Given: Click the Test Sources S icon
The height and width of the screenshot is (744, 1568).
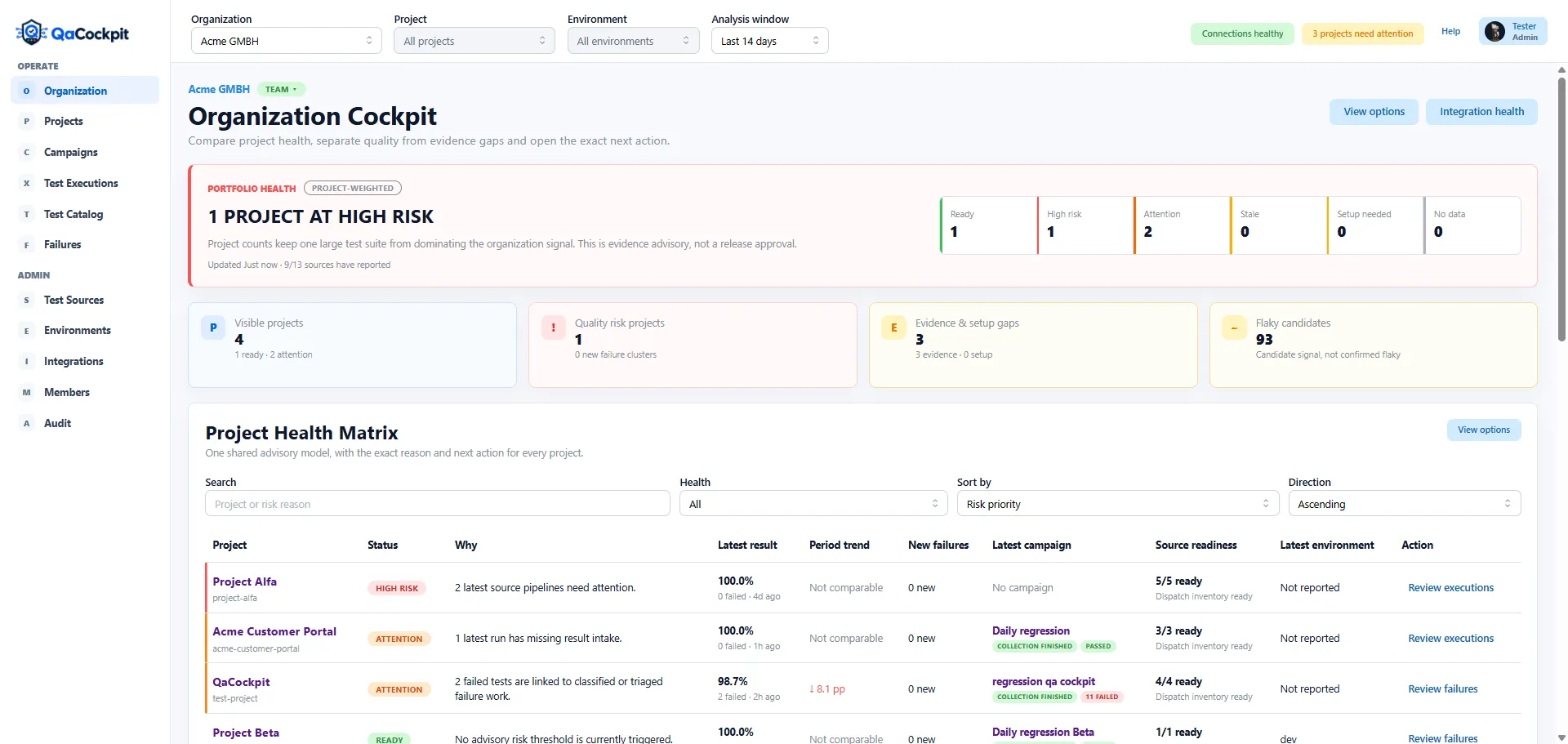Looking at the screenshot, I should click(26, 300).
